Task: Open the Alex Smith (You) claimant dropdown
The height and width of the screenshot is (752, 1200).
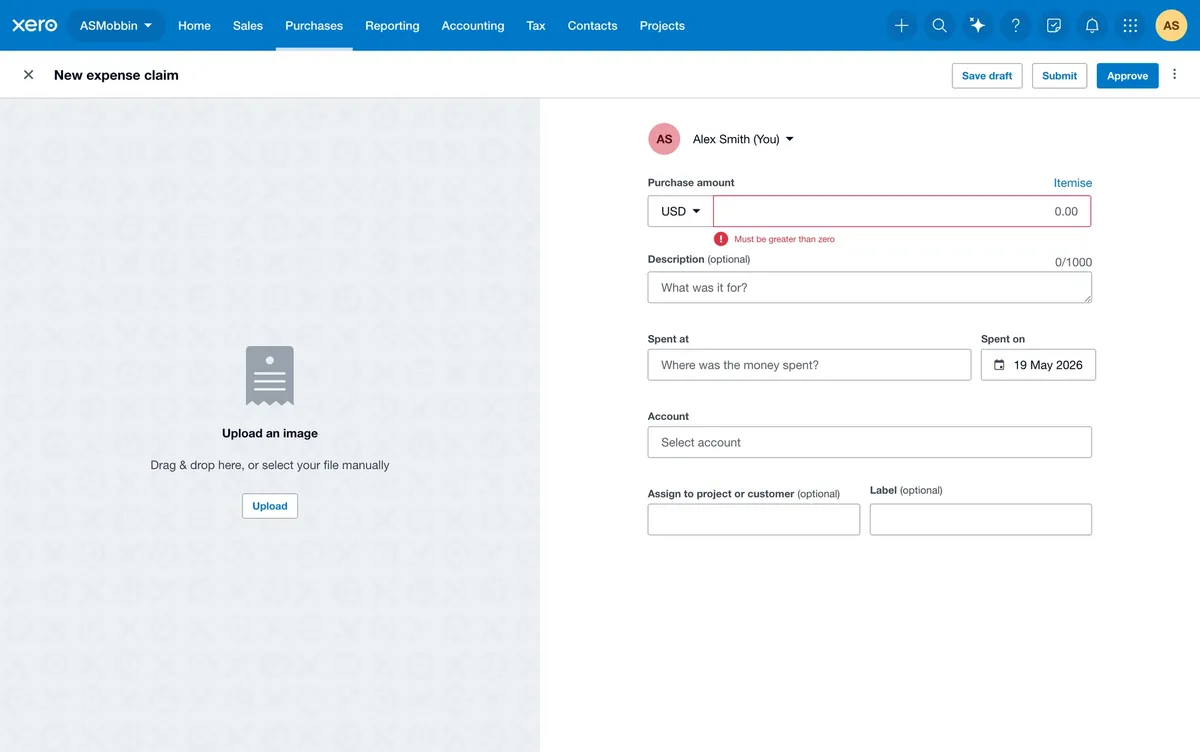Action: pyautogui.click(x=743, y=139)
